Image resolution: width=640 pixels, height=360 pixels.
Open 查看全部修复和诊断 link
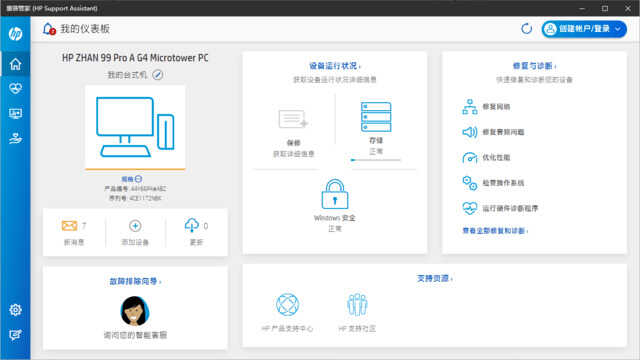tap(495, 231)
